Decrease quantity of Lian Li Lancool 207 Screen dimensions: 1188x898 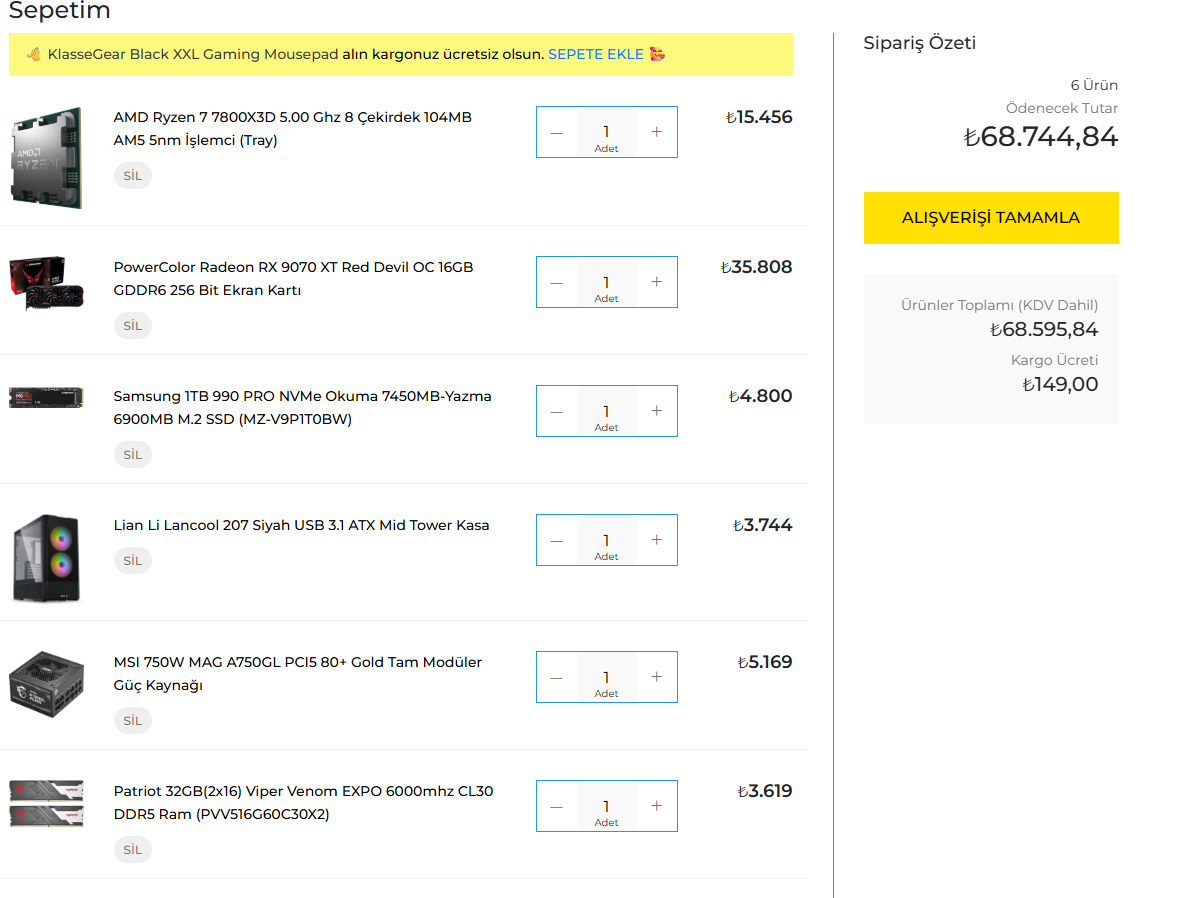coord(557,540)
